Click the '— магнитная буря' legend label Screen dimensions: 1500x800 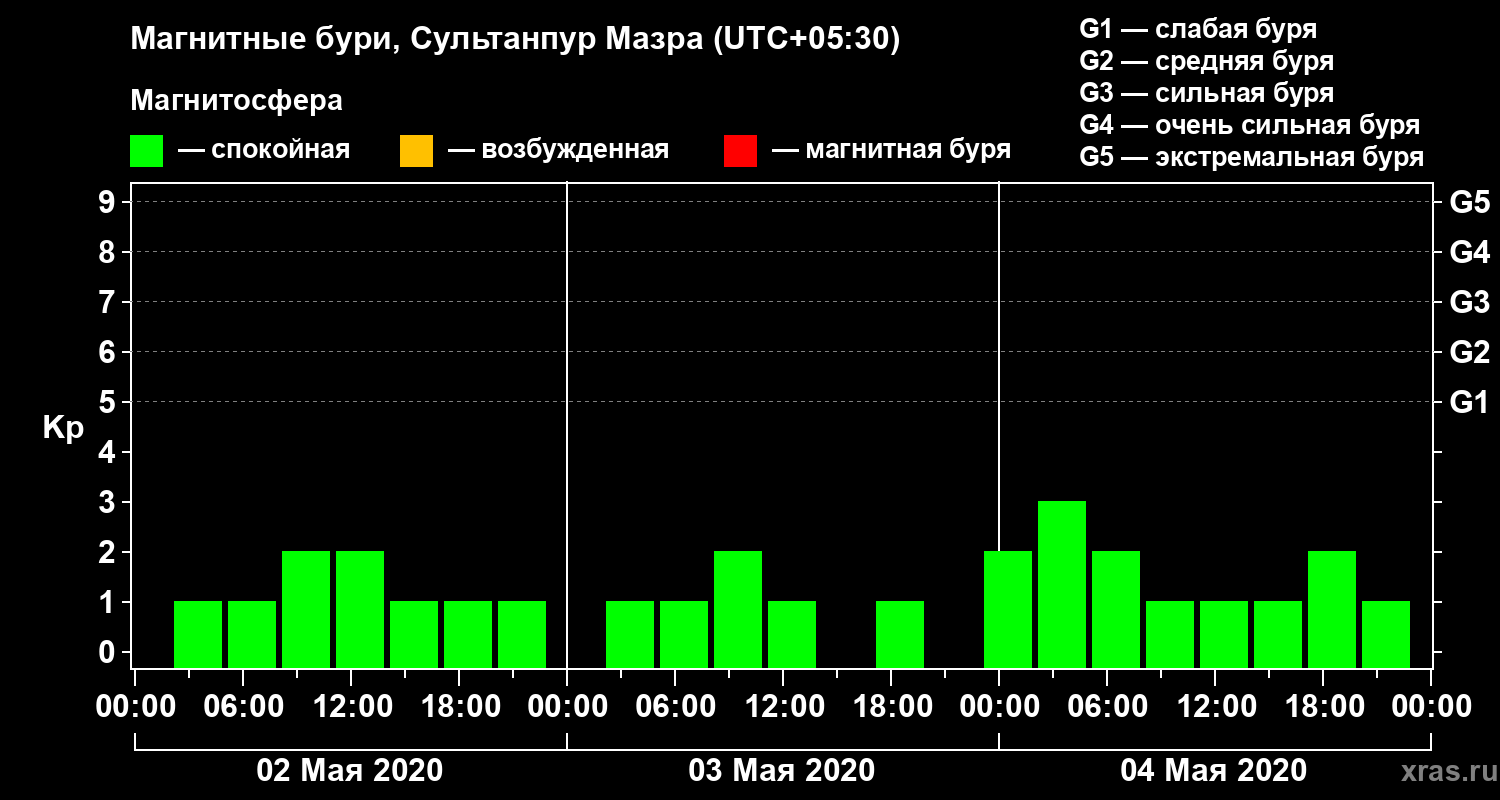click(x=892, y=151)
